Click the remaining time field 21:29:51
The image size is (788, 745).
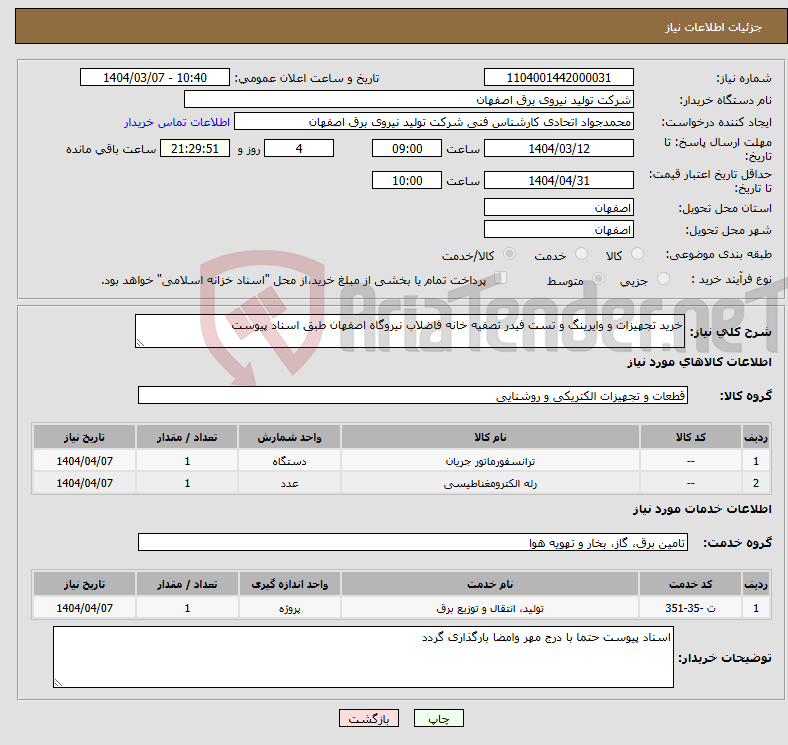pos(195,148)
